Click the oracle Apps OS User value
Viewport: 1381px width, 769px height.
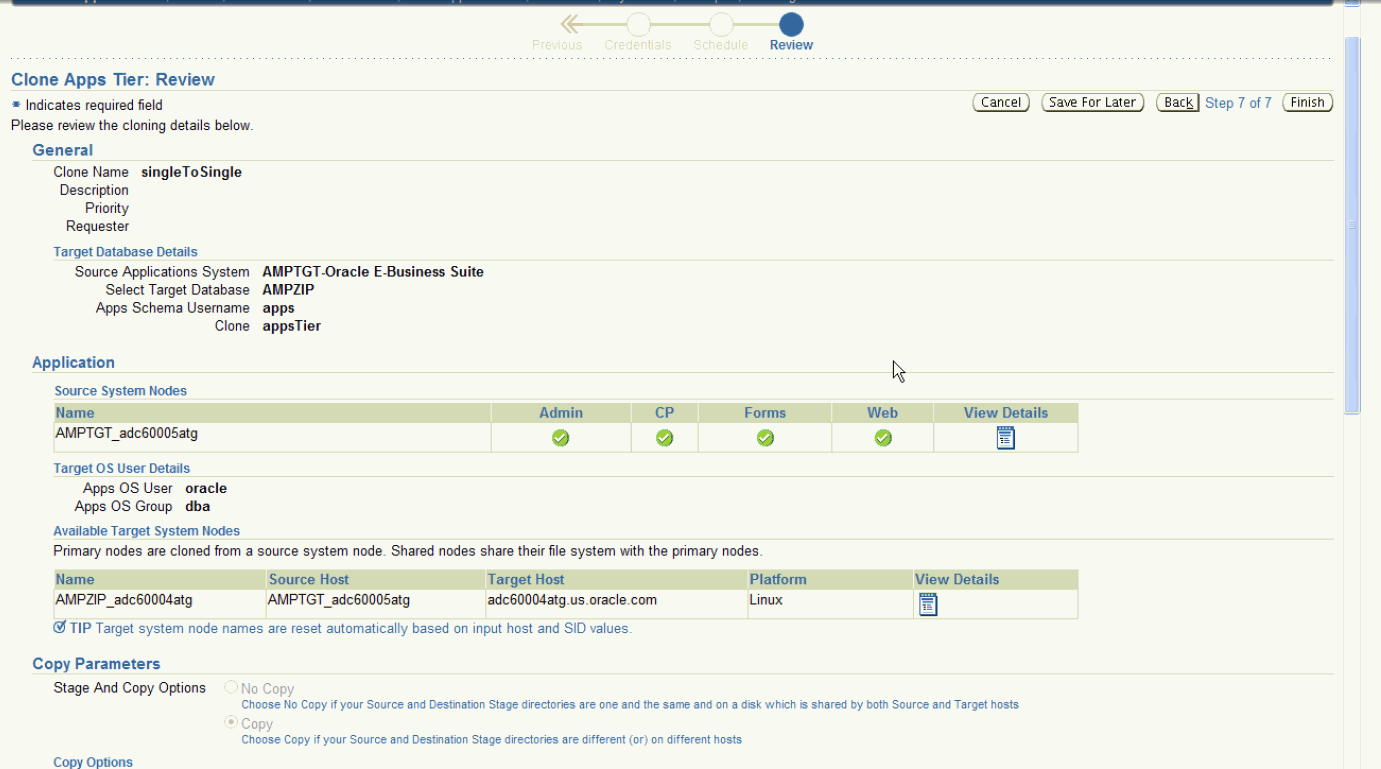206,489
